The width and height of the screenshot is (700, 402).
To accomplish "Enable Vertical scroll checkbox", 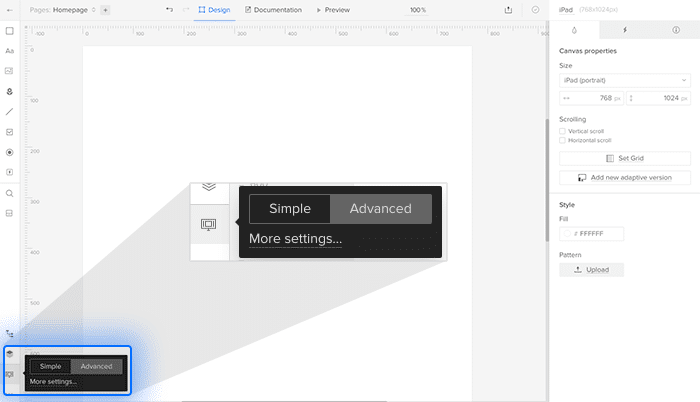I will [x=562, y=131].
